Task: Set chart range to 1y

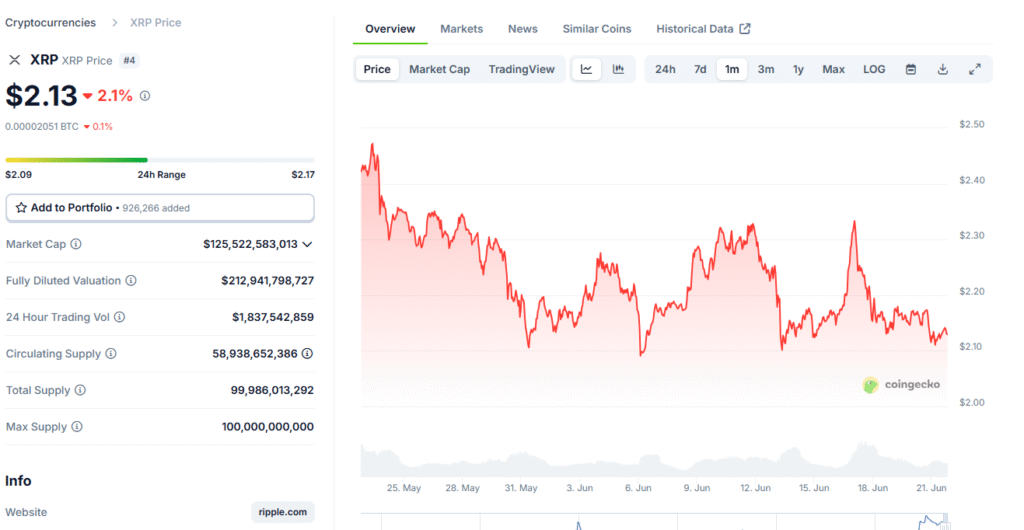Action: [x=798, y=69]
